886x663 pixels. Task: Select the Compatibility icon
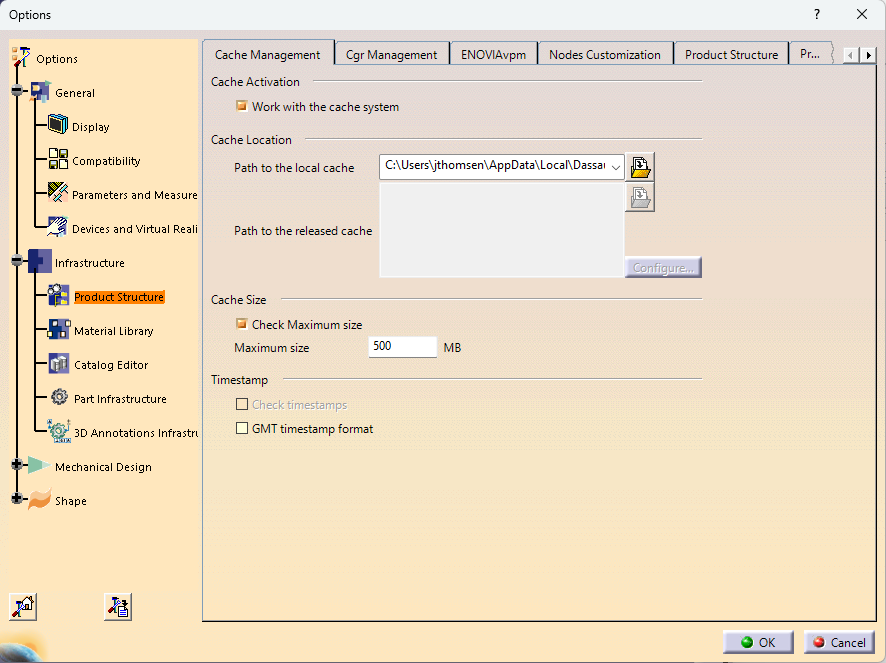[x=58, y=159]
